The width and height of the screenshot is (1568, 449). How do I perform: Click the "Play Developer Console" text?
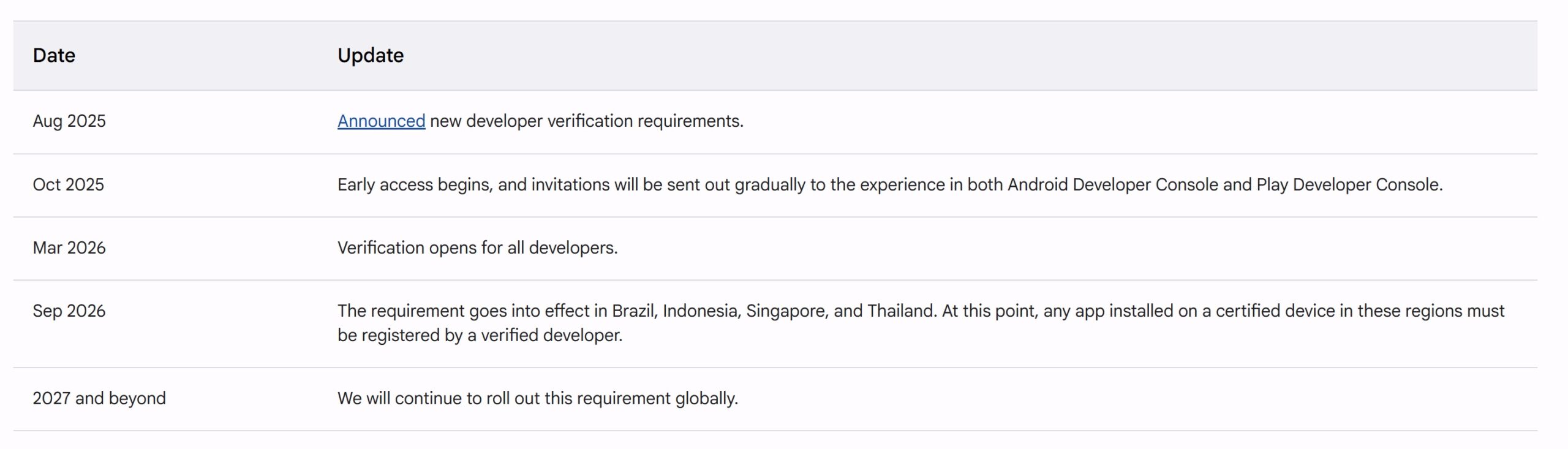(1348, 185)
